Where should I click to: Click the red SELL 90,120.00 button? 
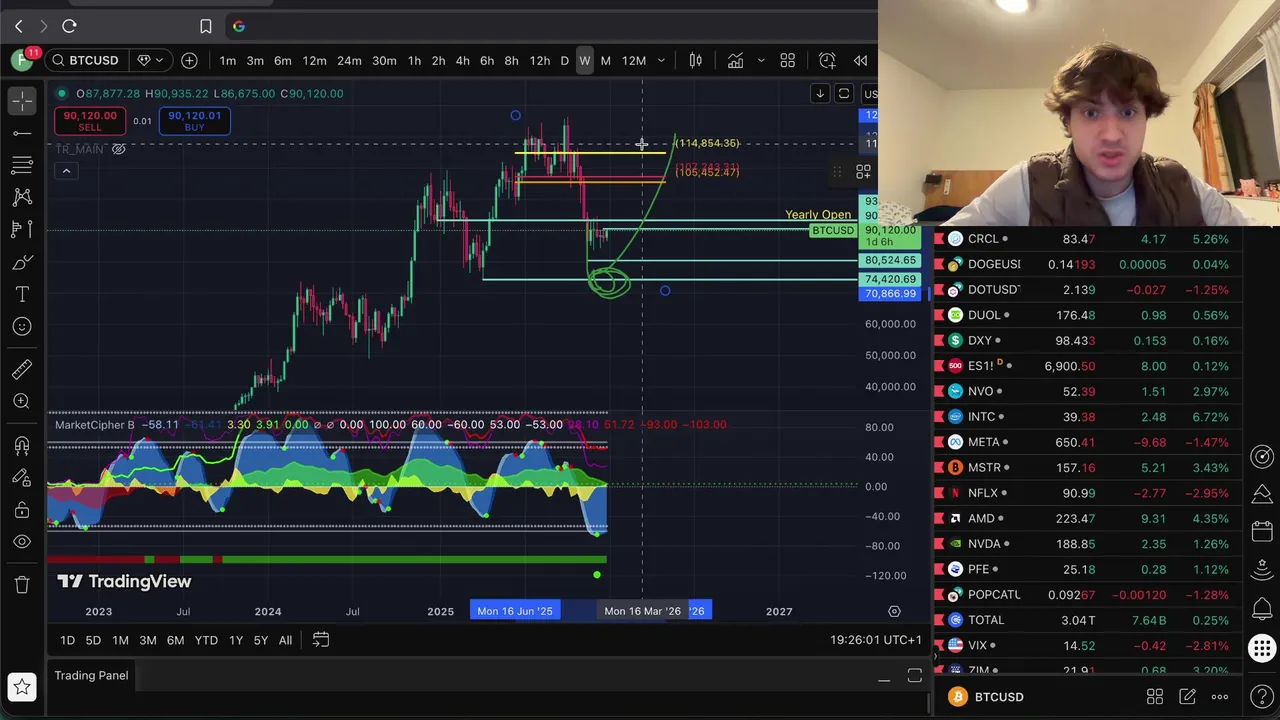[x=90, y=121]
